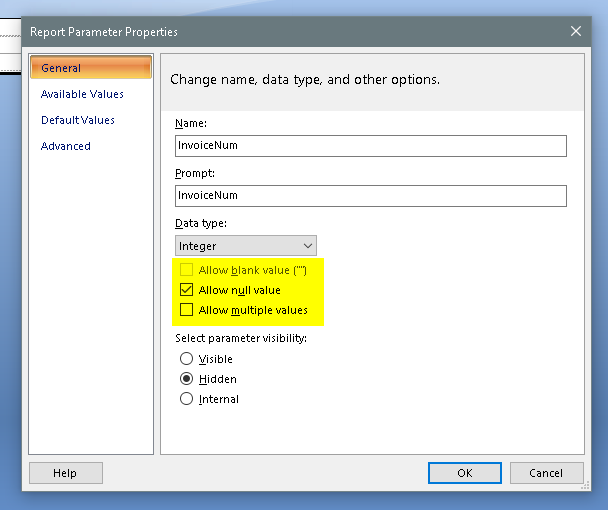Viewport: 608px width, 510px height.
Task: Click the Name text field
Action: pos(370,146)
